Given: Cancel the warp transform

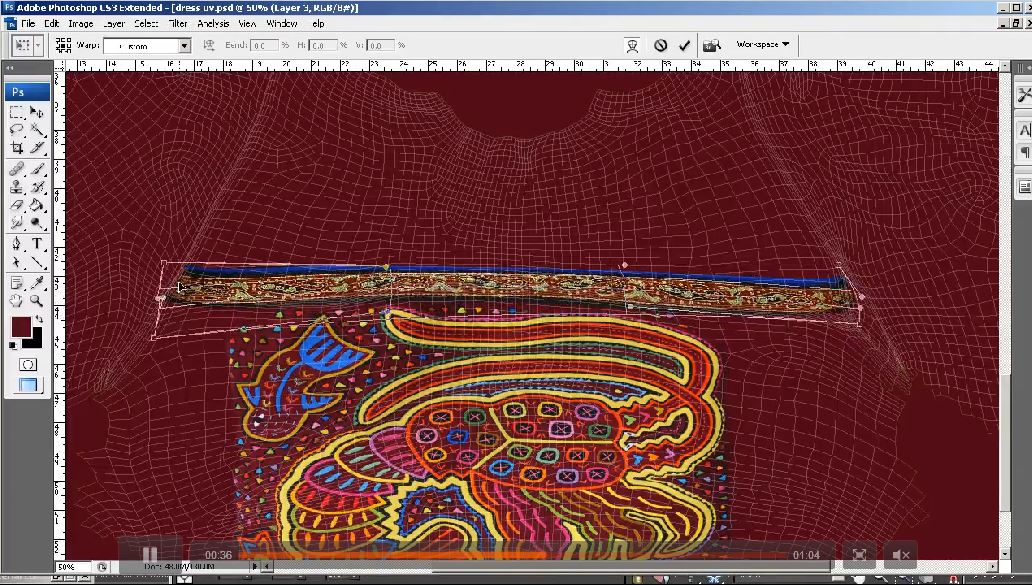Looking at the screenshot, I should point(660,45).
